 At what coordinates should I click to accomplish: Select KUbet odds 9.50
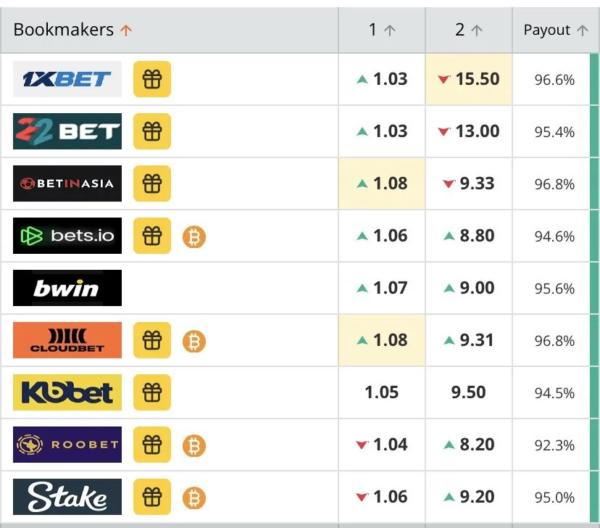pos(468,393)
